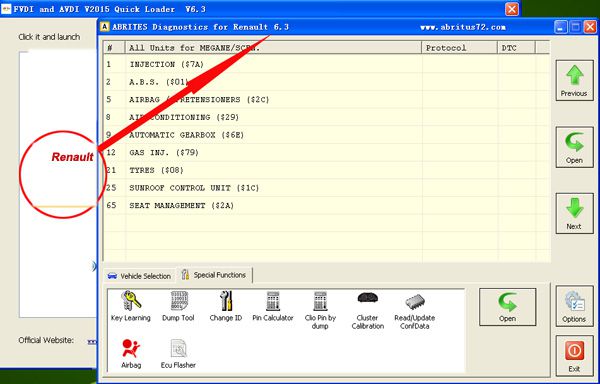Choose Clio Pin by dump
600x384 pixels.
pyautogui.click(x=320, y=310)
